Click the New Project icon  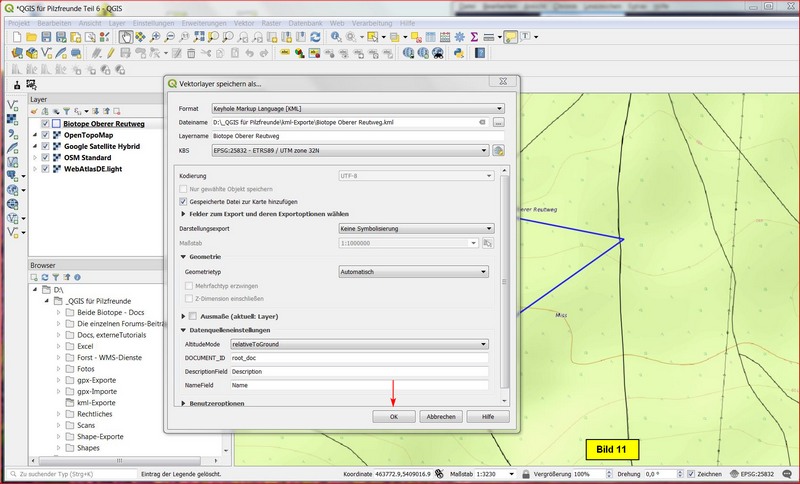click(x=17, y=37)
